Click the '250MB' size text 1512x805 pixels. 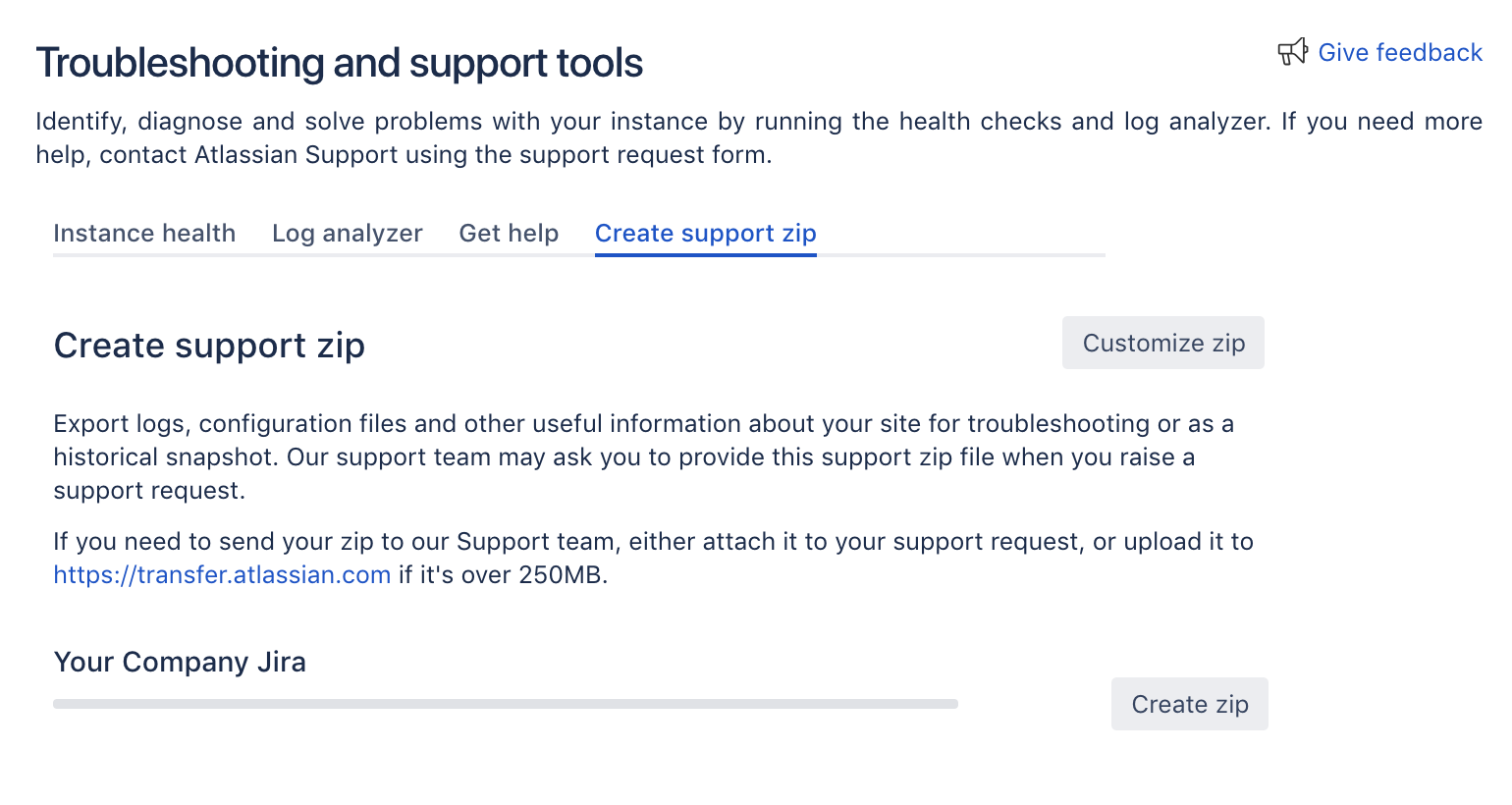(560, 575)
